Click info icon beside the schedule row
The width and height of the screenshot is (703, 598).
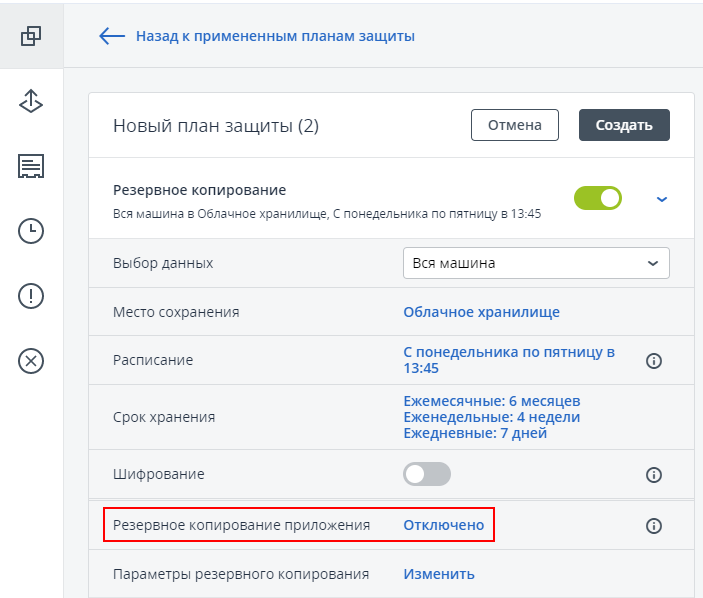coord(654,360)
